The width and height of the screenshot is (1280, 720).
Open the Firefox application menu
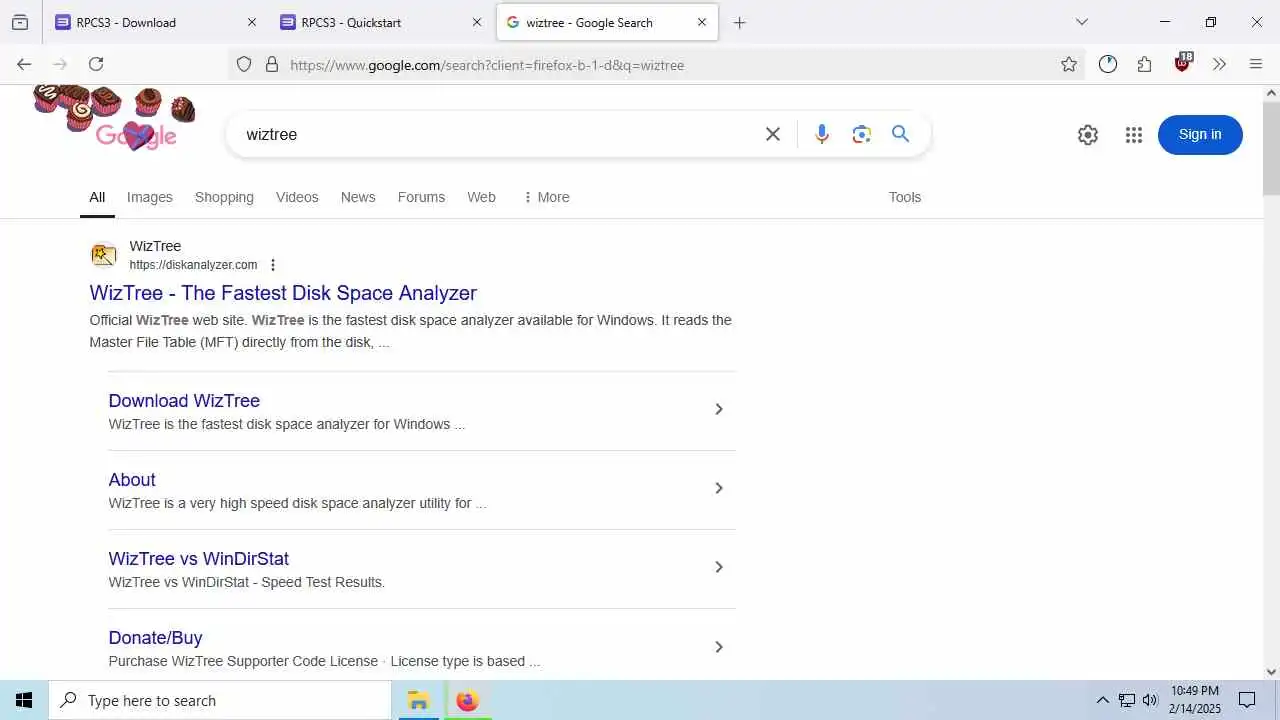coord(1256,64)
